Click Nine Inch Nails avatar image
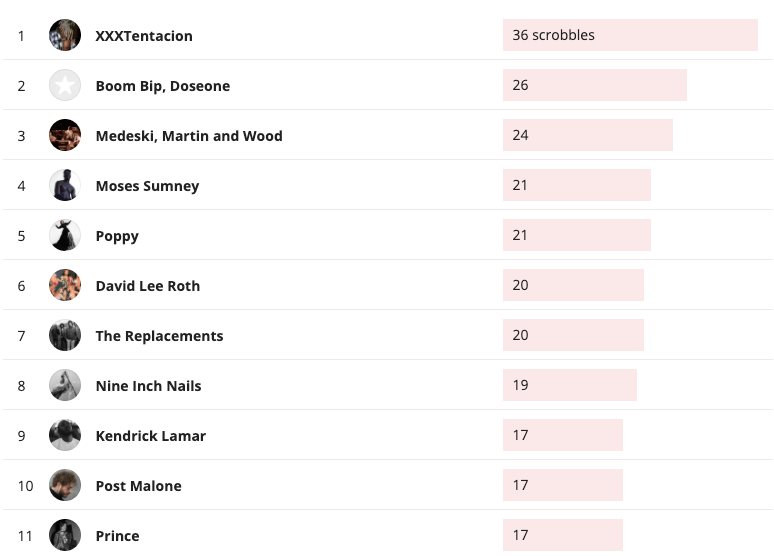 click(65, 385)
